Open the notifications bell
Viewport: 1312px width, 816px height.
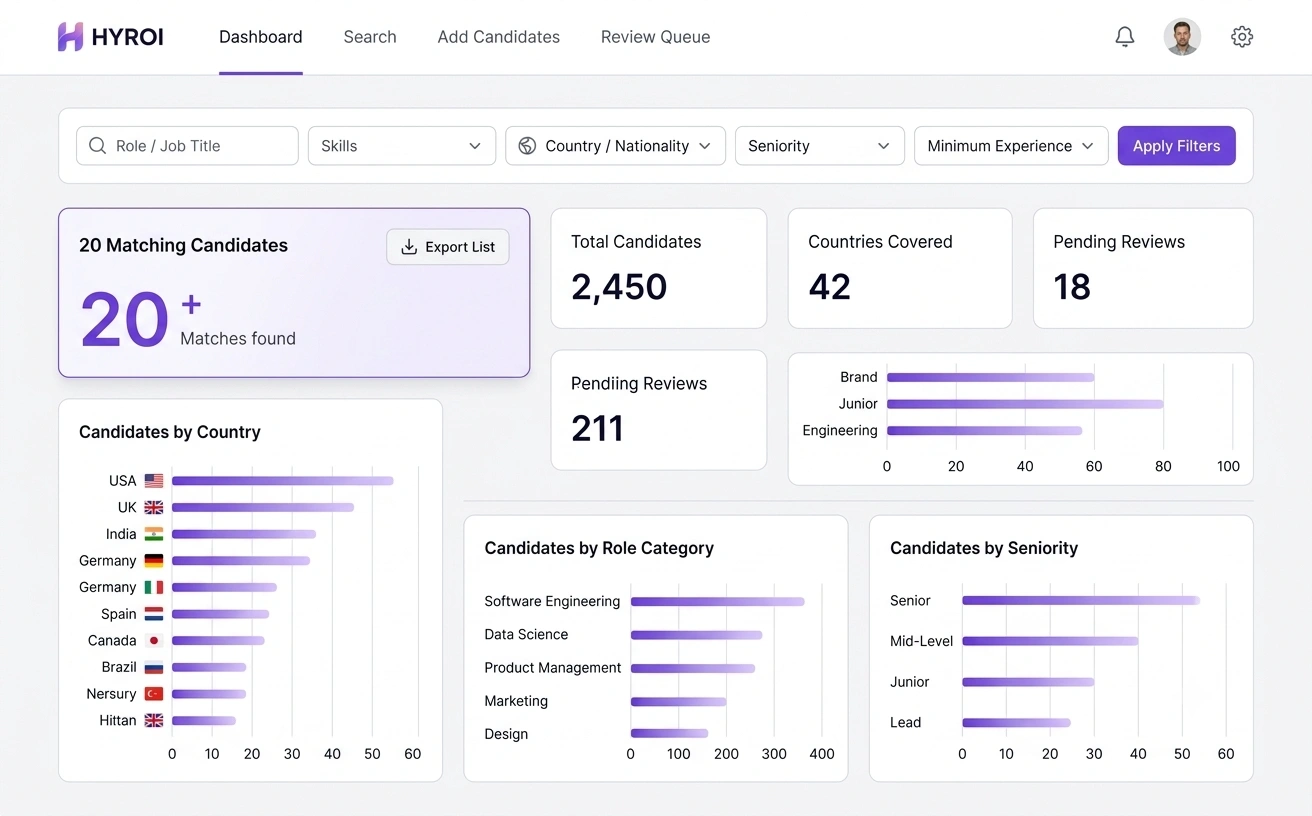tap(1125, 37)
